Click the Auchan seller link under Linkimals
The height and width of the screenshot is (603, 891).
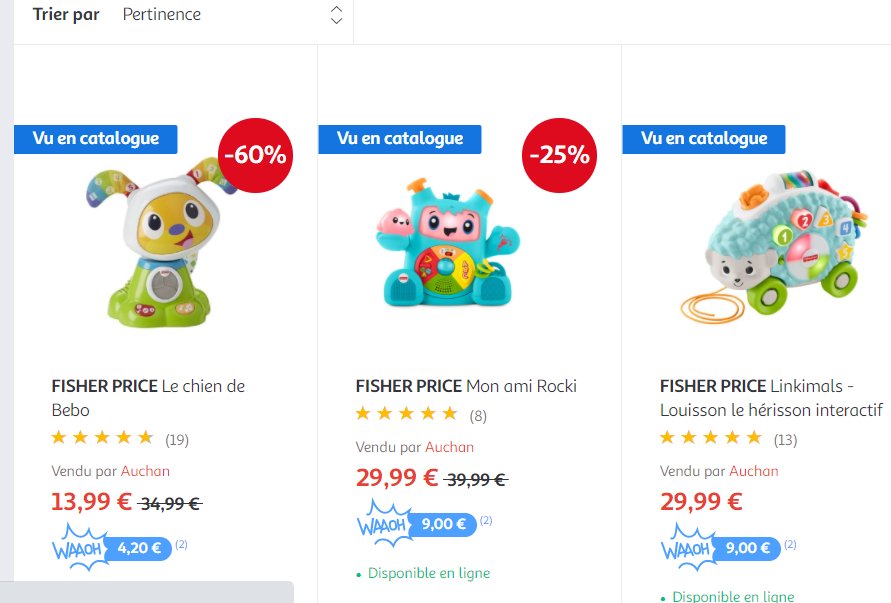pyautogui.click(x=753, y=471)
